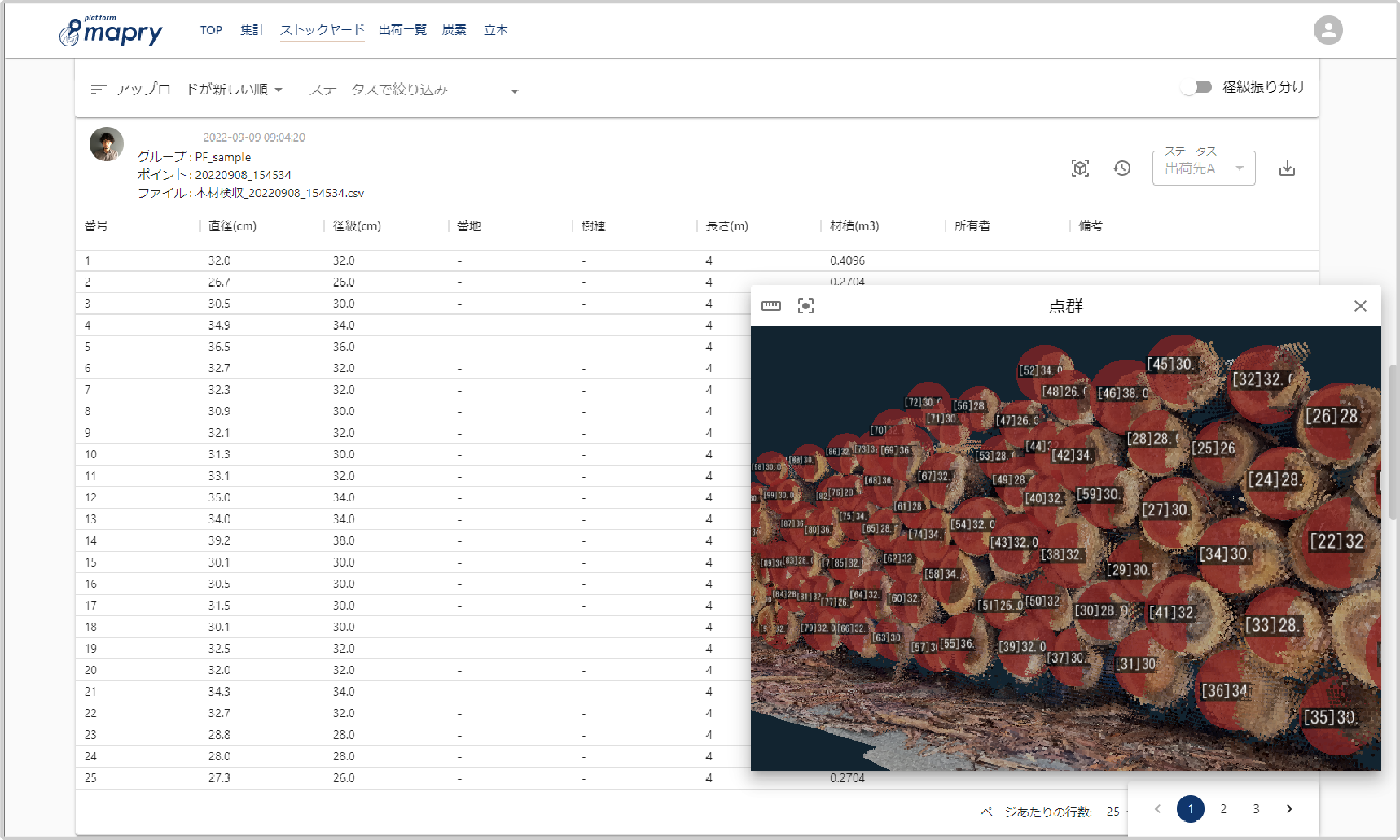1400x840 pixels.
Task: Change rows per page using ページあたりの行数 selector
Action: coord(1117,811)
